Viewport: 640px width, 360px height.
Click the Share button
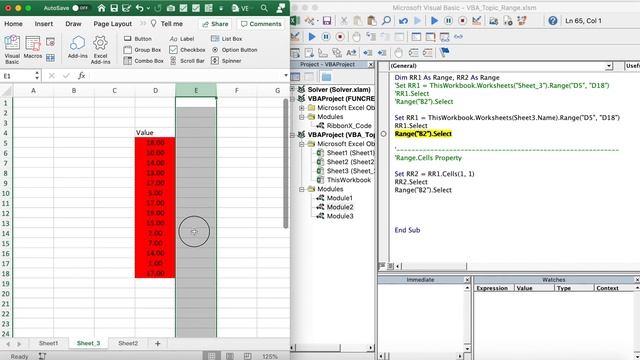(x=216, y=24)
